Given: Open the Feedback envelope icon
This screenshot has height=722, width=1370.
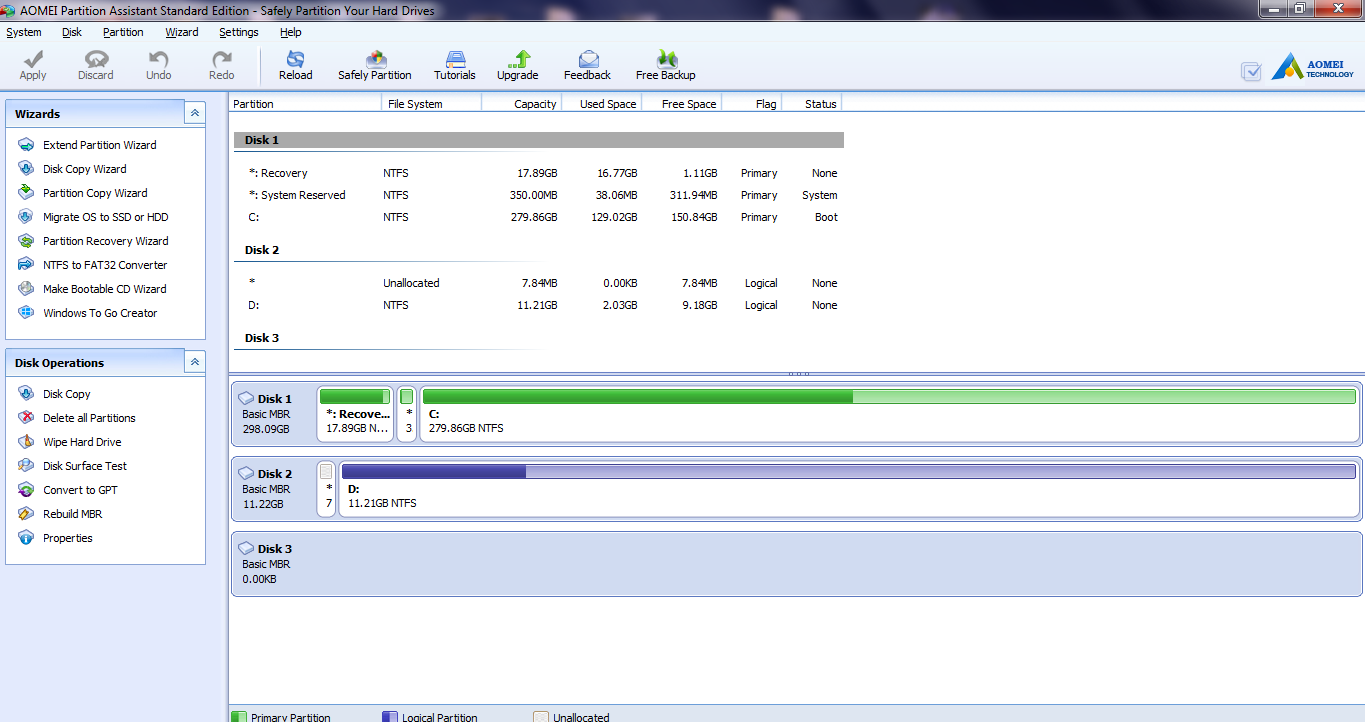Looking at the screenshot, I should 588,59.
